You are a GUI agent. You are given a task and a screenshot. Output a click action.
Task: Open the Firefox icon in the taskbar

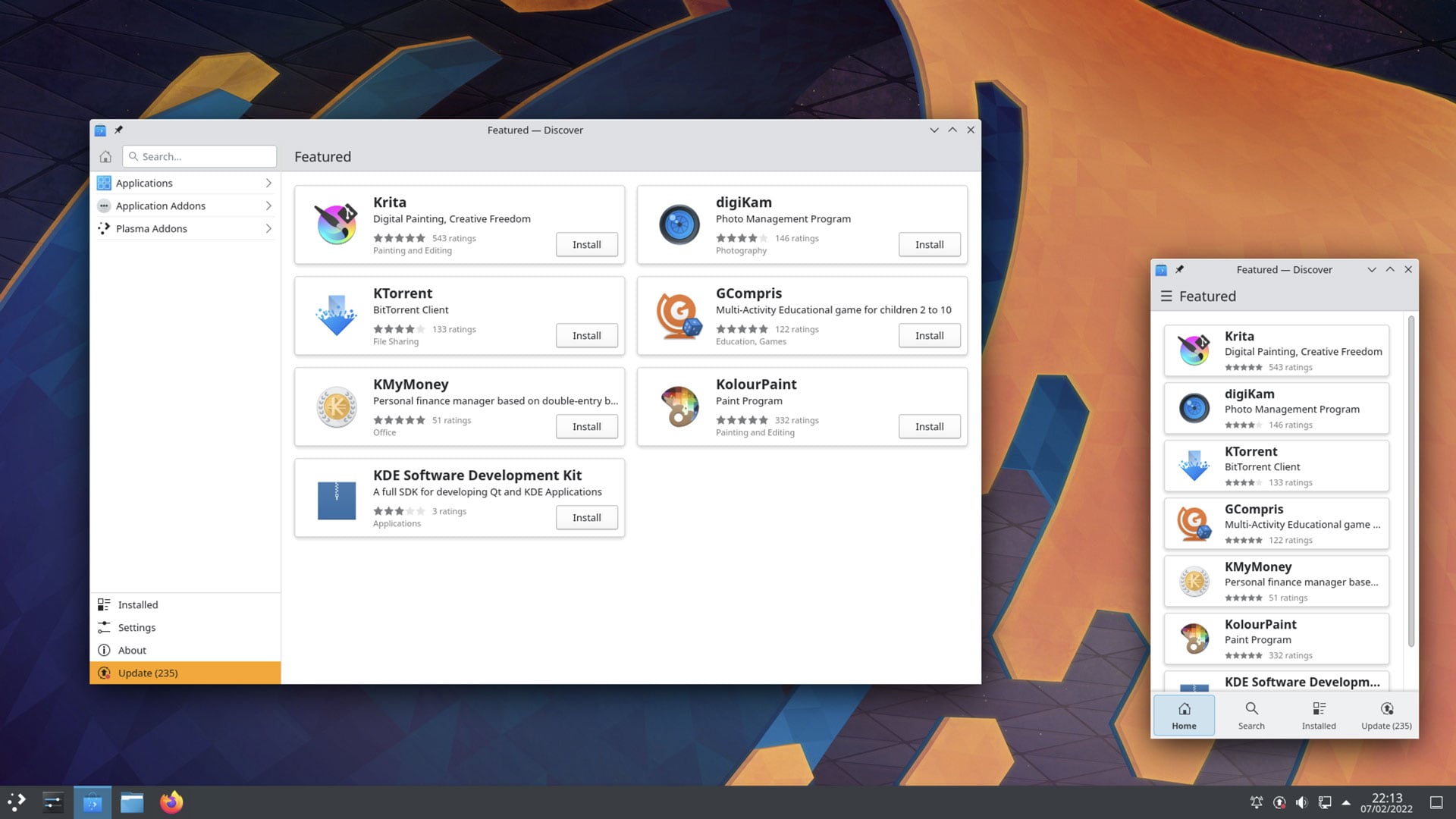171,802
